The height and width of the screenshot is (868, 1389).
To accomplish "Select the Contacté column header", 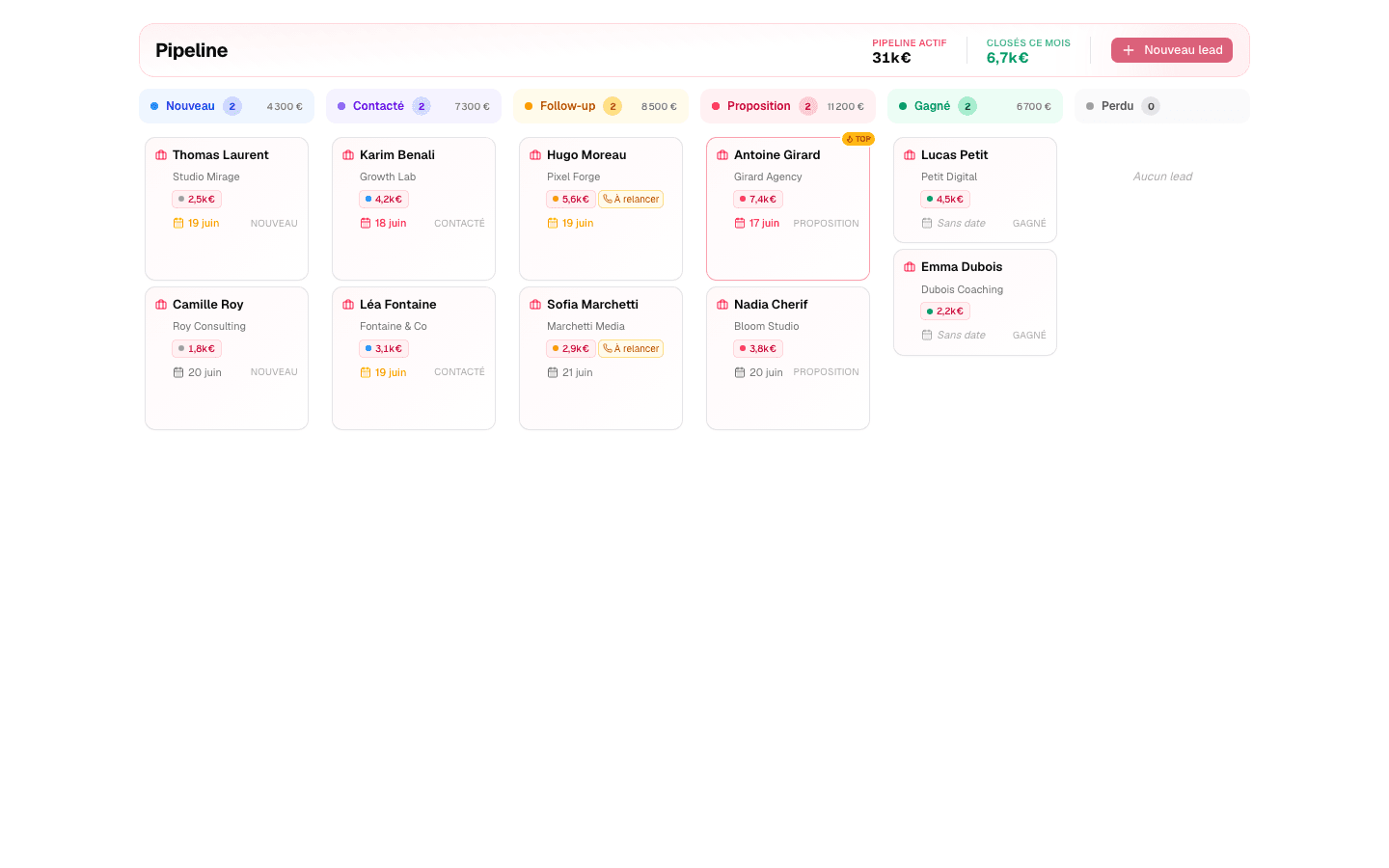I will click(x=414, y=106).
